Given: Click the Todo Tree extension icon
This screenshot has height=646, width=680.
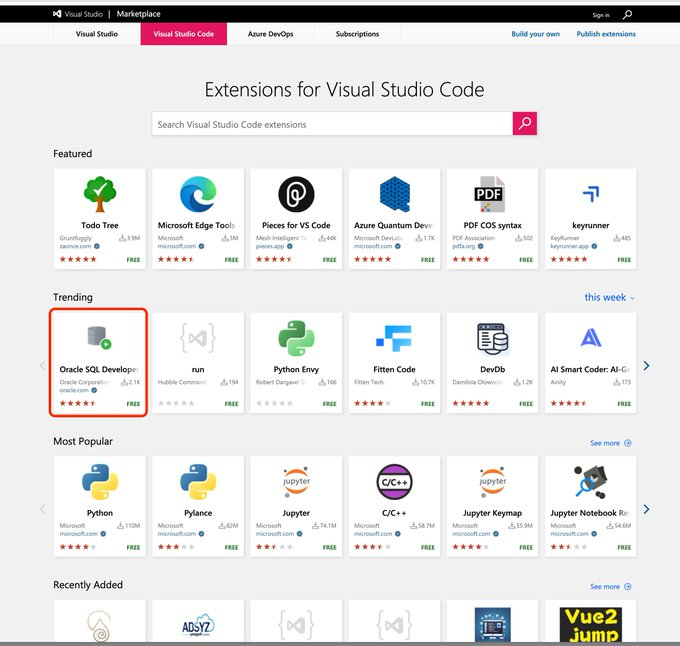Looking at the screenshot, I should 99,193.
